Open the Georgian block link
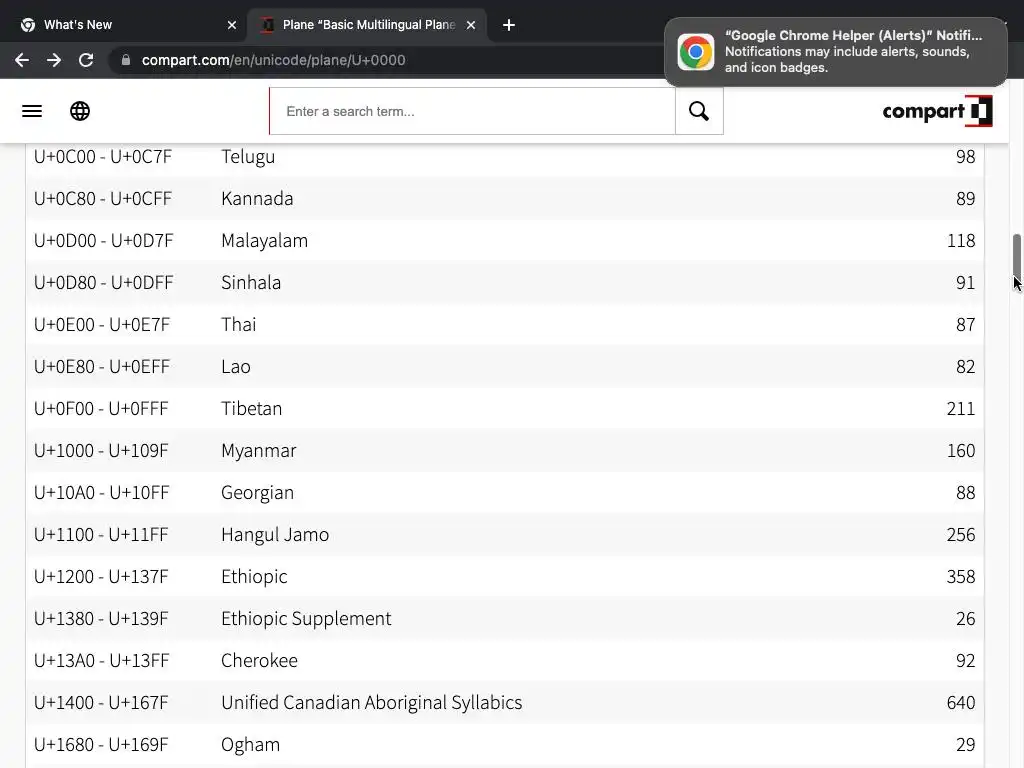 pos(257,492)
